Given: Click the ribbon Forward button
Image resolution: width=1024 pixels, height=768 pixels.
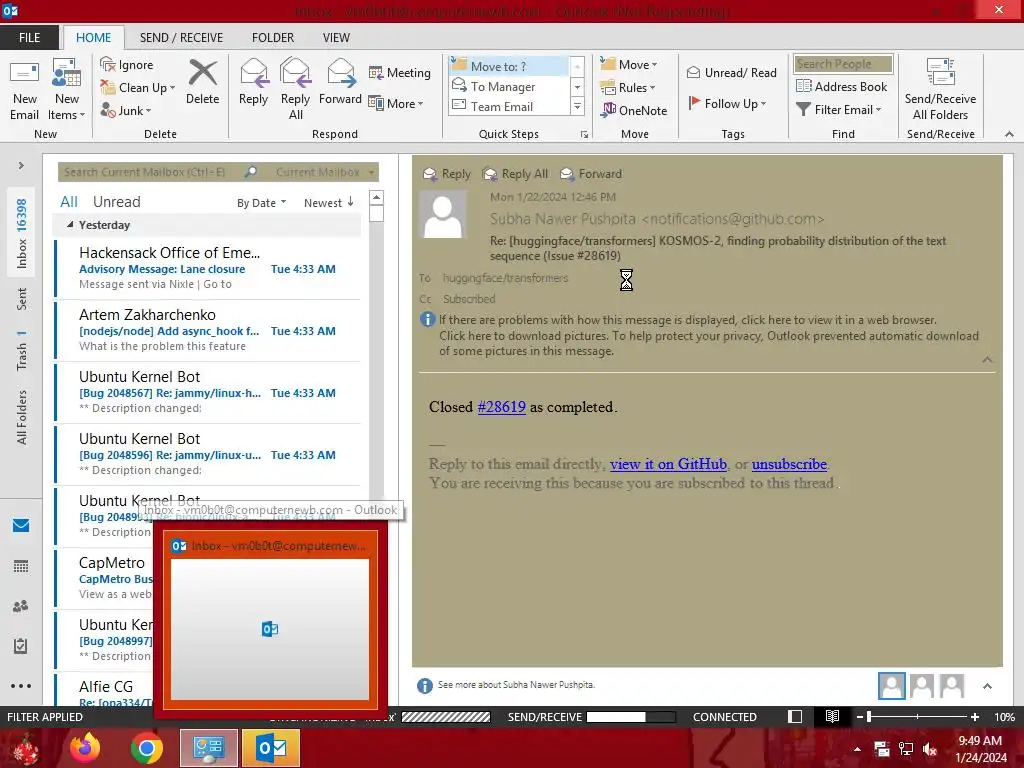Looking at the screenshot, I should click(x=340, y=84).
